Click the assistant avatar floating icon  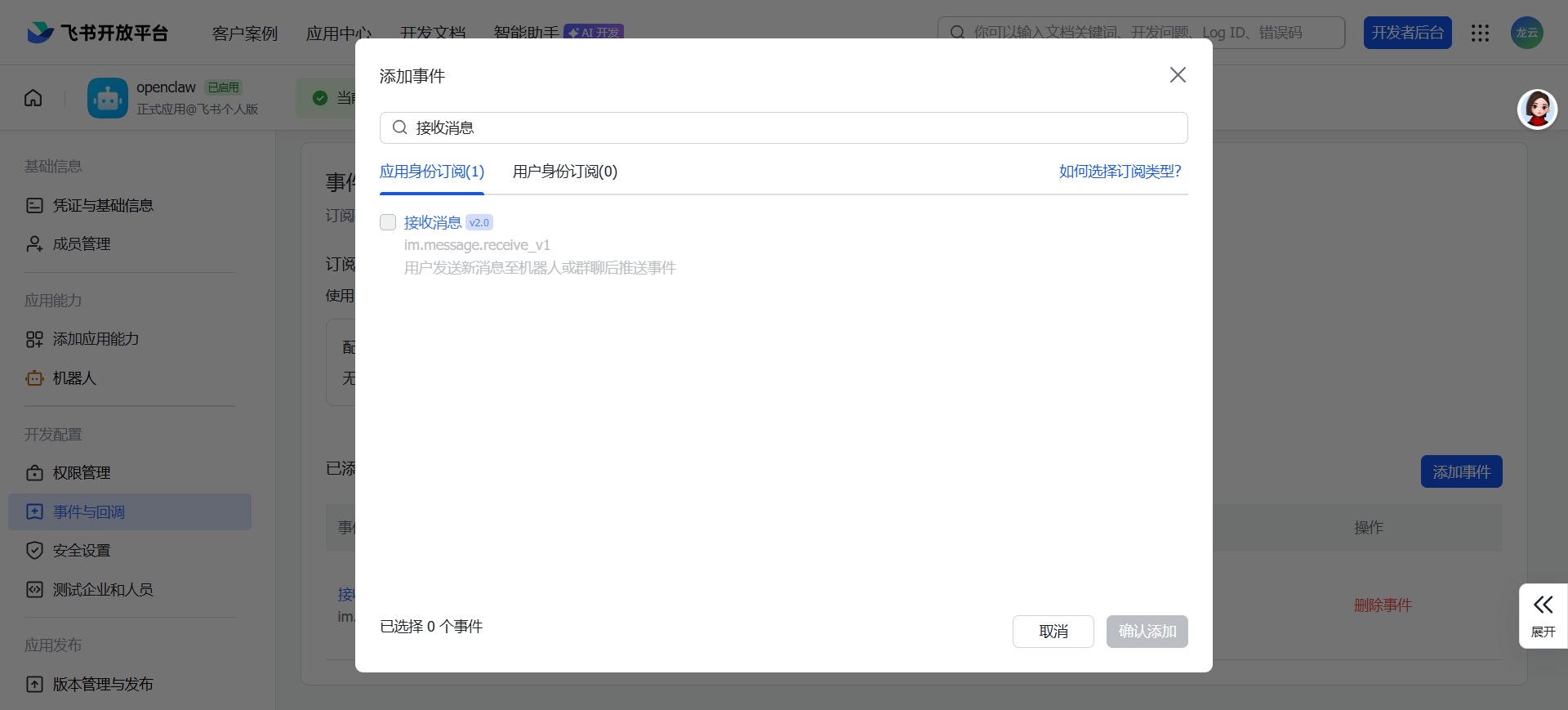pyautogui.click(x=1537, y=109)
